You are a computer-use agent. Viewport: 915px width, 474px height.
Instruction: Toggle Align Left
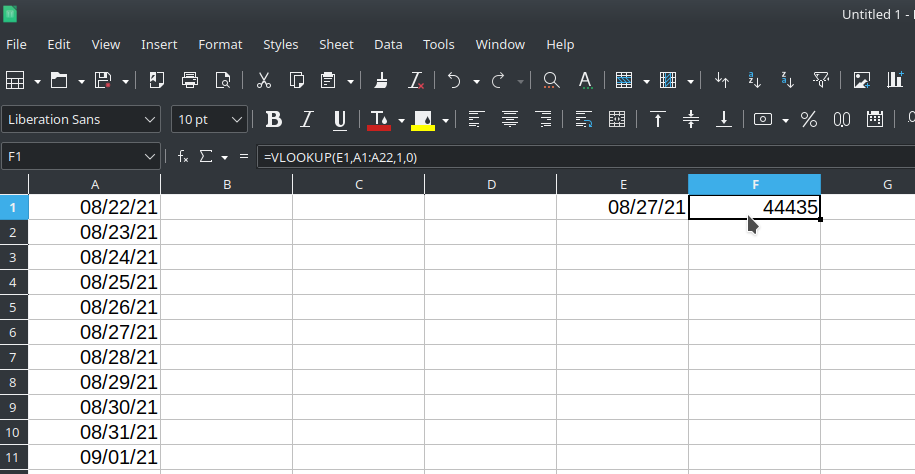477,119
